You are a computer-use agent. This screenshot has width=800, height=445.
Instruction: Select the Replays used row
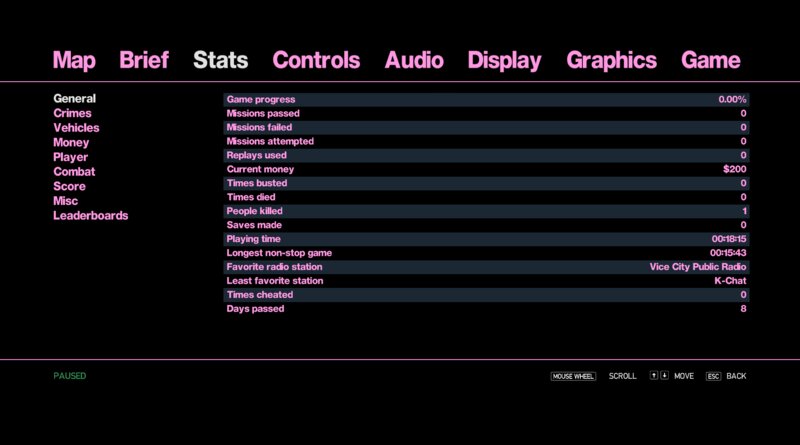486,155
